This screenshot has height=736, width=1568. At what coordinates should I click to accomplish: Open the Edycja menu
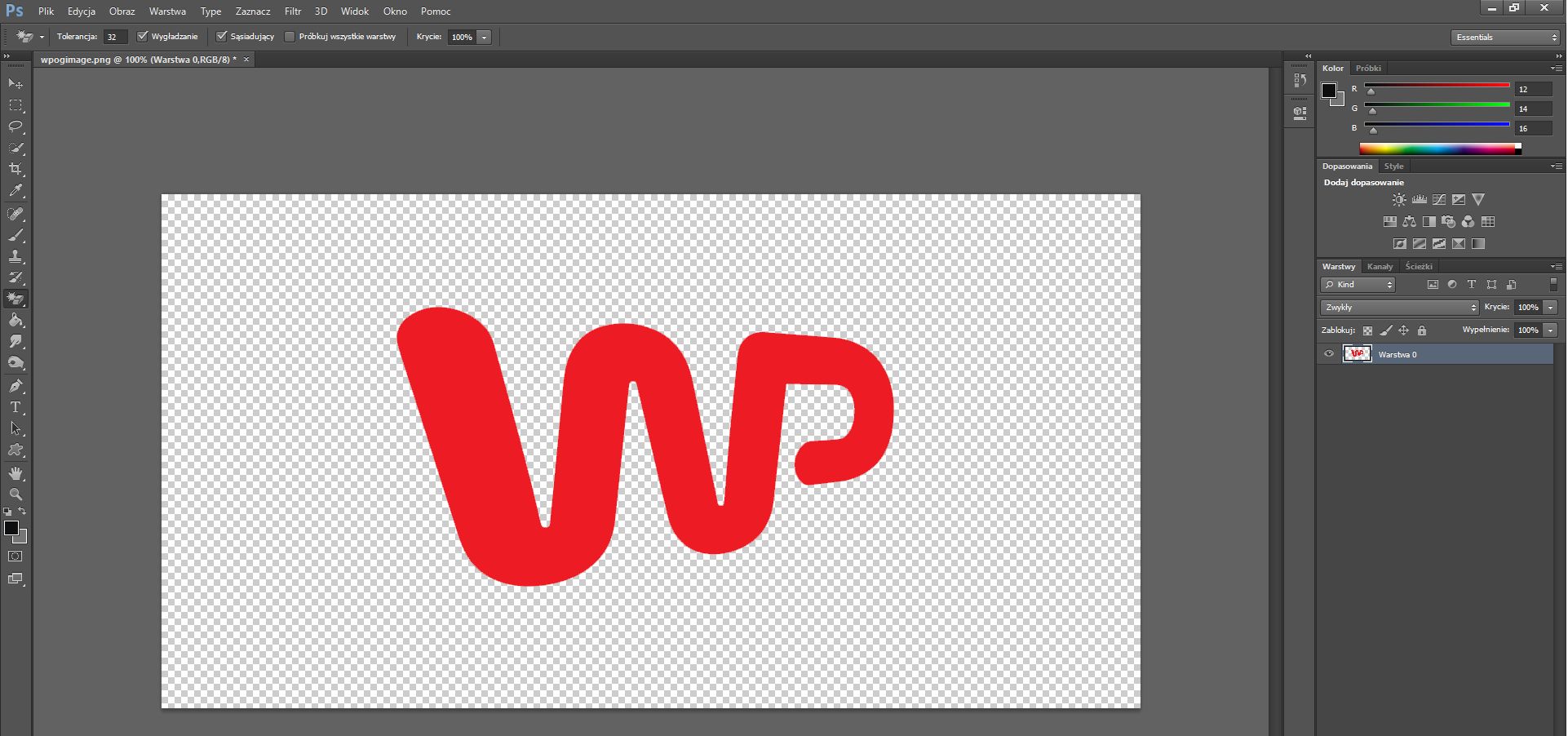[82, 11]
